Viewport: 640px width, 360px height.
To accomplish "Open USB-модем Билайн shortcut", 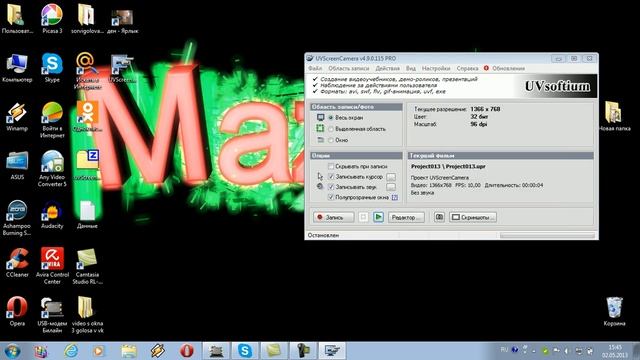I will click(x=52, y=315).
